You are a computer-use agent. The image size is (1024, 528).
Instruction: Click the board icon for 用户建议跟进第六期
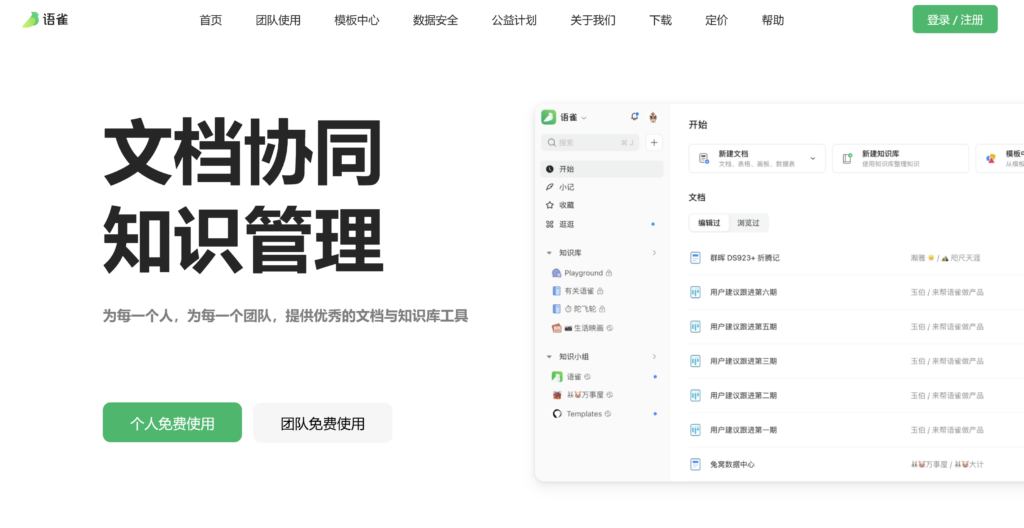pos(696,292)
